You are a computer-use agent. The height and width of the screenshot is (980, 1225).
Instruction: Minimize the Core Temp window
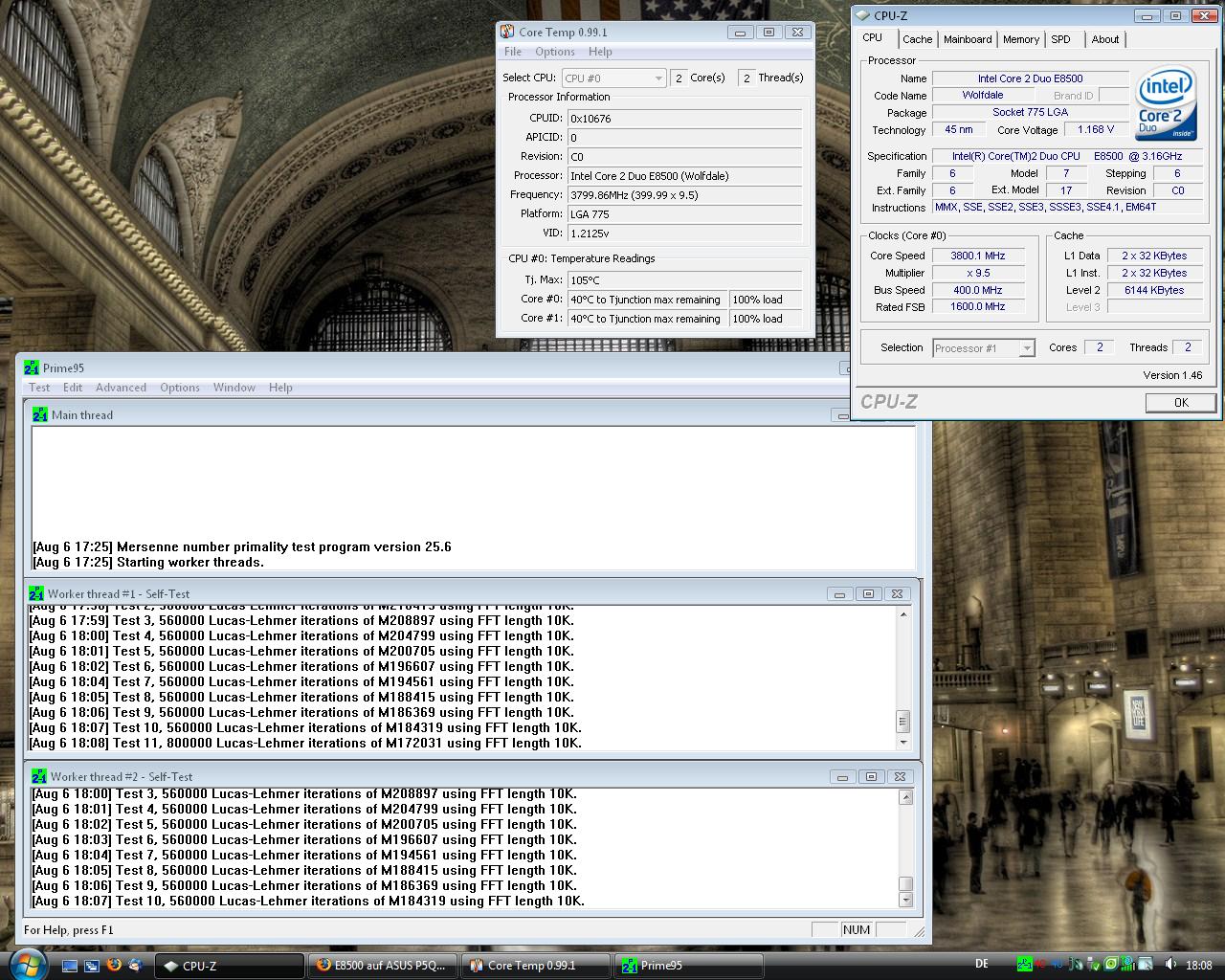pos(740,33)
